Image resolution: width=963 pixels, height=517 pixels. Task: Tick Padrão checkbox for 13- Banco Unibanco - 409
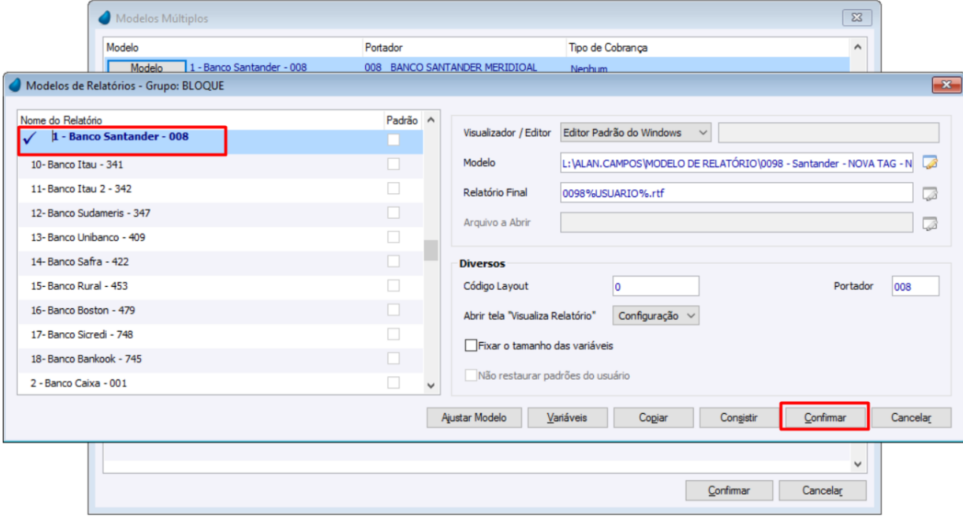point(393,237)
